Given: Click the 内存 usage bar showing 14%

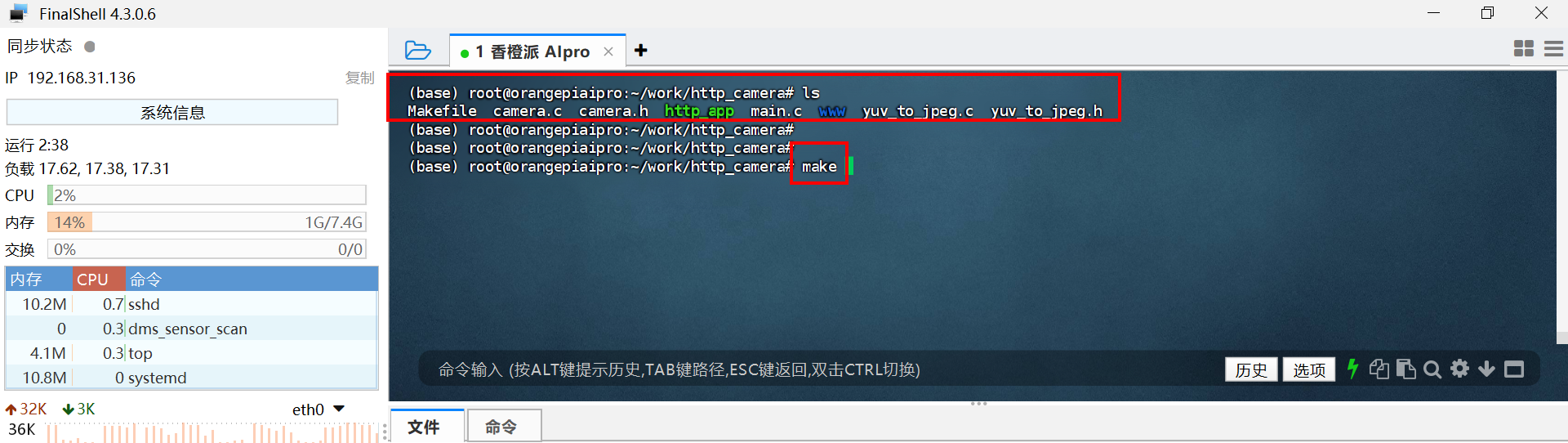Looking at the screenshot, I should tap(207, 222).
